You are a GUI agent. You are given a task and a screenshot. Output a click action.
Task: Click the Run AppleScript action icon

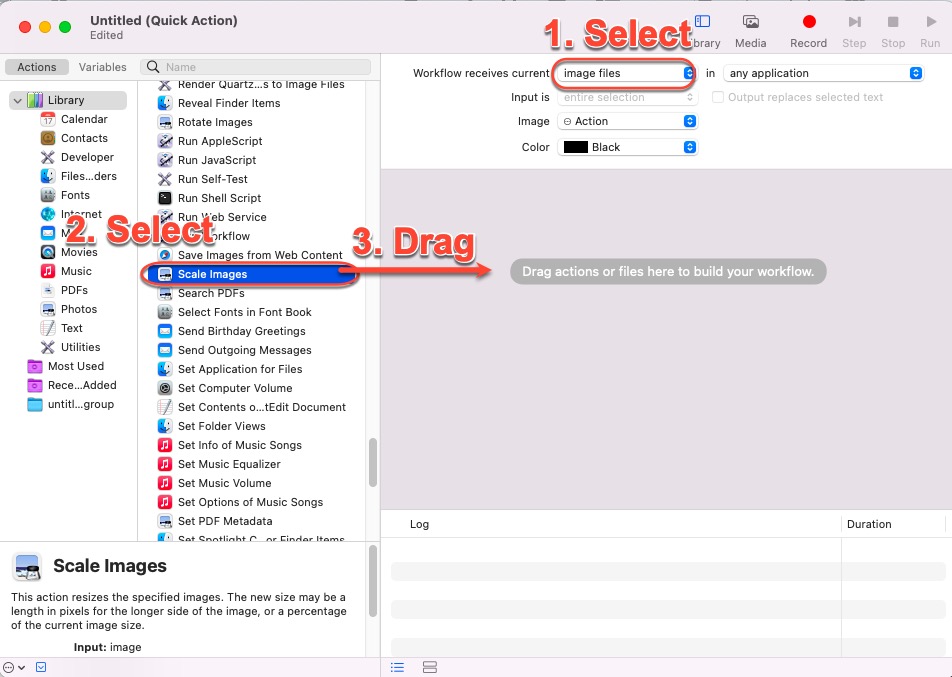pos(164,141)
